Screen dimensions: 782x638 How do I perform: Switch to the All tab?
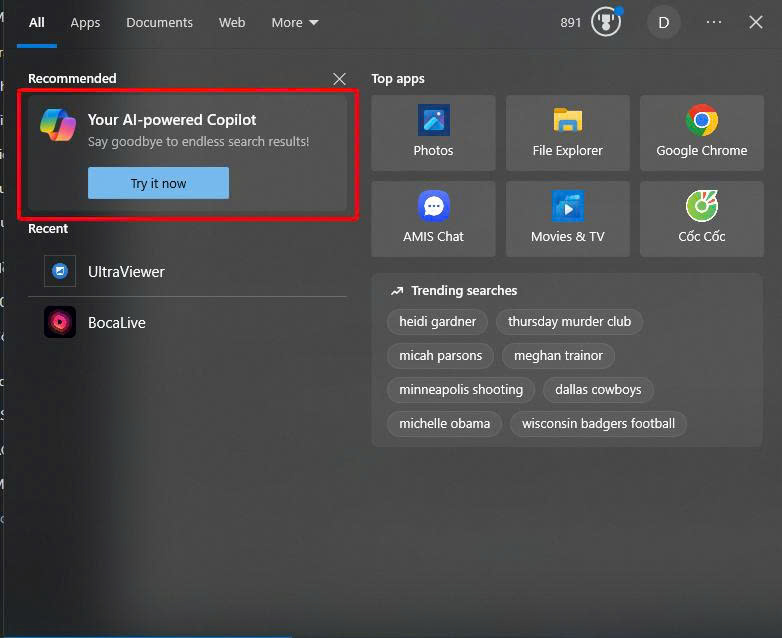click(x=37, y=22)
